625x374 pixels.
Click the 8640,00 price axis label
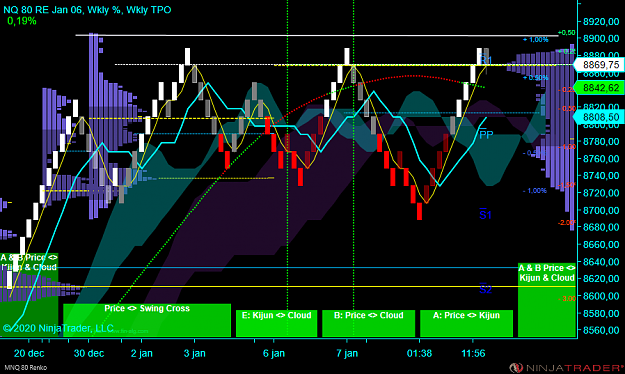tap(601, 262)
